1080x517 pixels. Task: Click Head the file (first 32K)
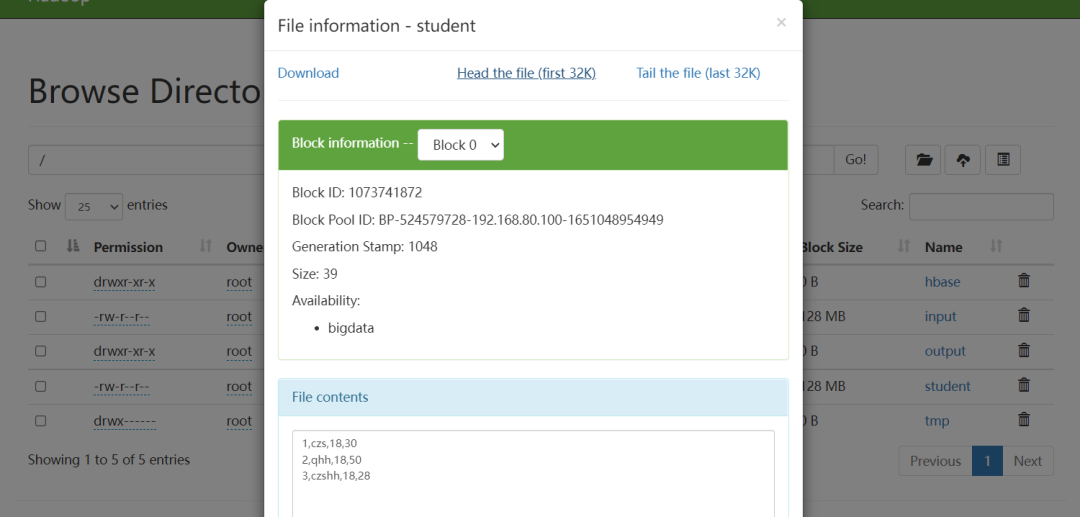click(526, 73)
